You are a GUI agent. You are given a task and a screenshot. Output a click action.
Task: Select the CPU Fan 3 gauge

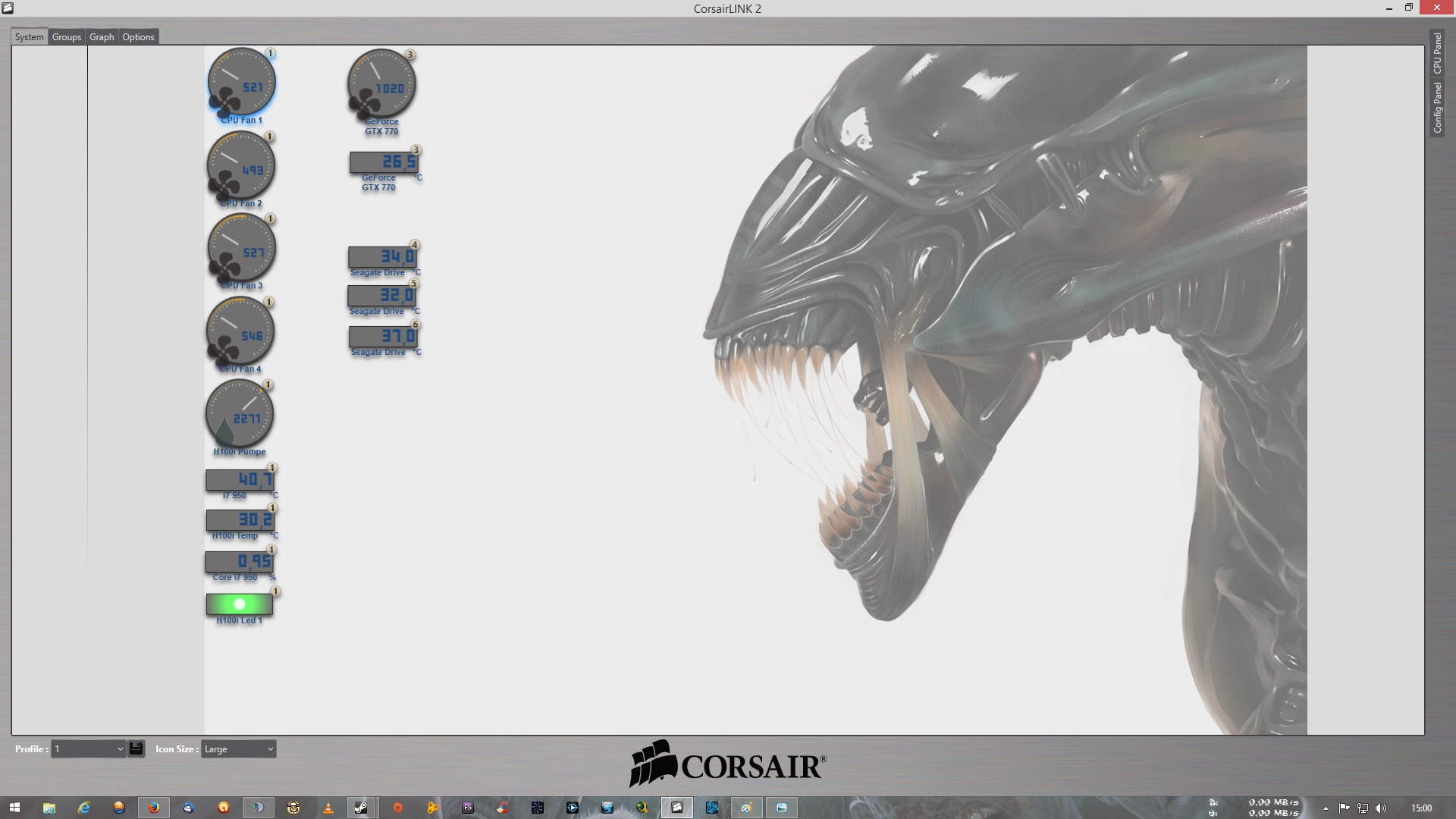(x=241, y=248)
